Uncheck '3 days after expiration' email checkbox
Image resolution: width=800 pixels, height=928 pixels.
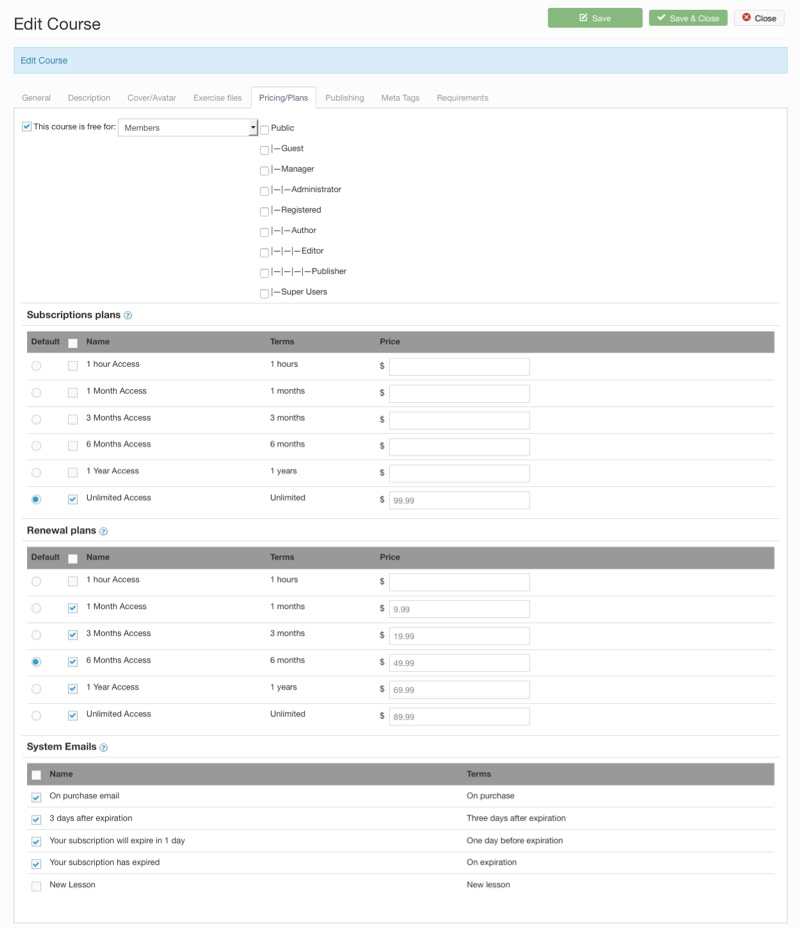point(36,820)
